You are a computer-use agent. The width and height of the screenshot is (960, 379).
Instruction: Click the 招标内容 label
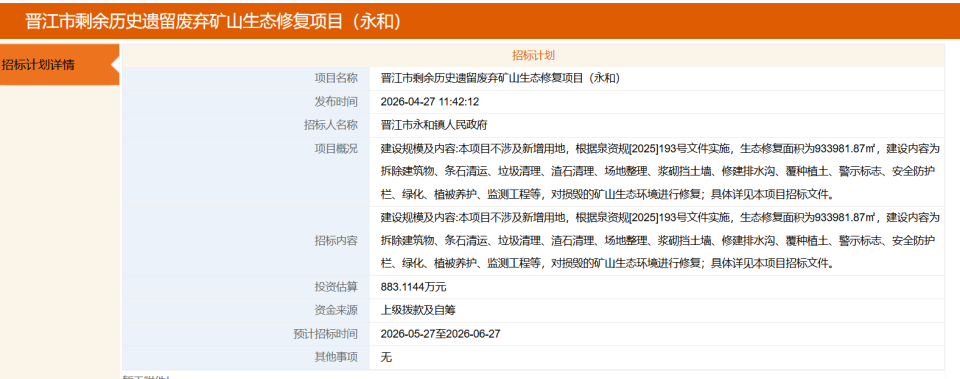coord(336,241)
